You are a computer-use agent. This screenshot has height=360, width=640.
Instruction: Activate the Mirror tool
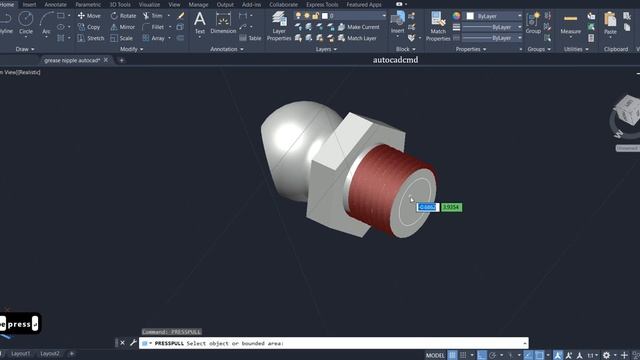click(x=122, y=27)
